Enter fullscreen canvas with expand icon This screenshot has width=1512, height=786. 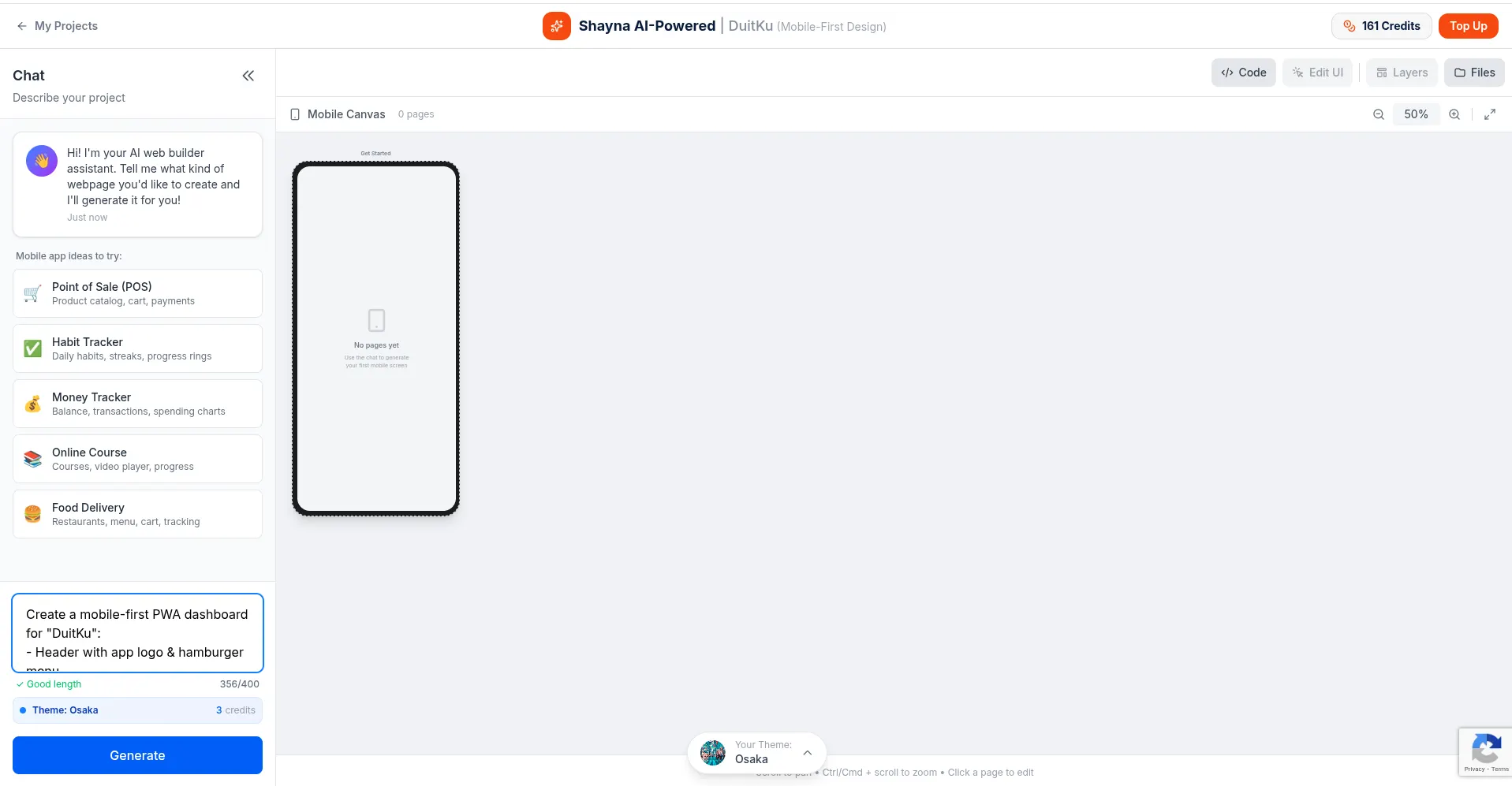1489,114
